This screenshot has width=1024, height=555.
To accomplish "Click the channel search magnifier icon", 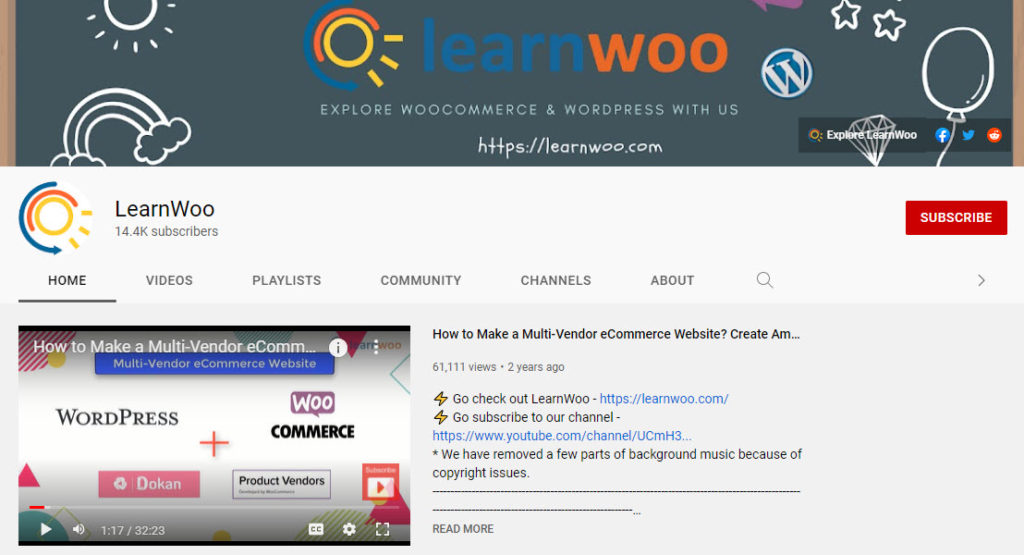I will (765, 280).
